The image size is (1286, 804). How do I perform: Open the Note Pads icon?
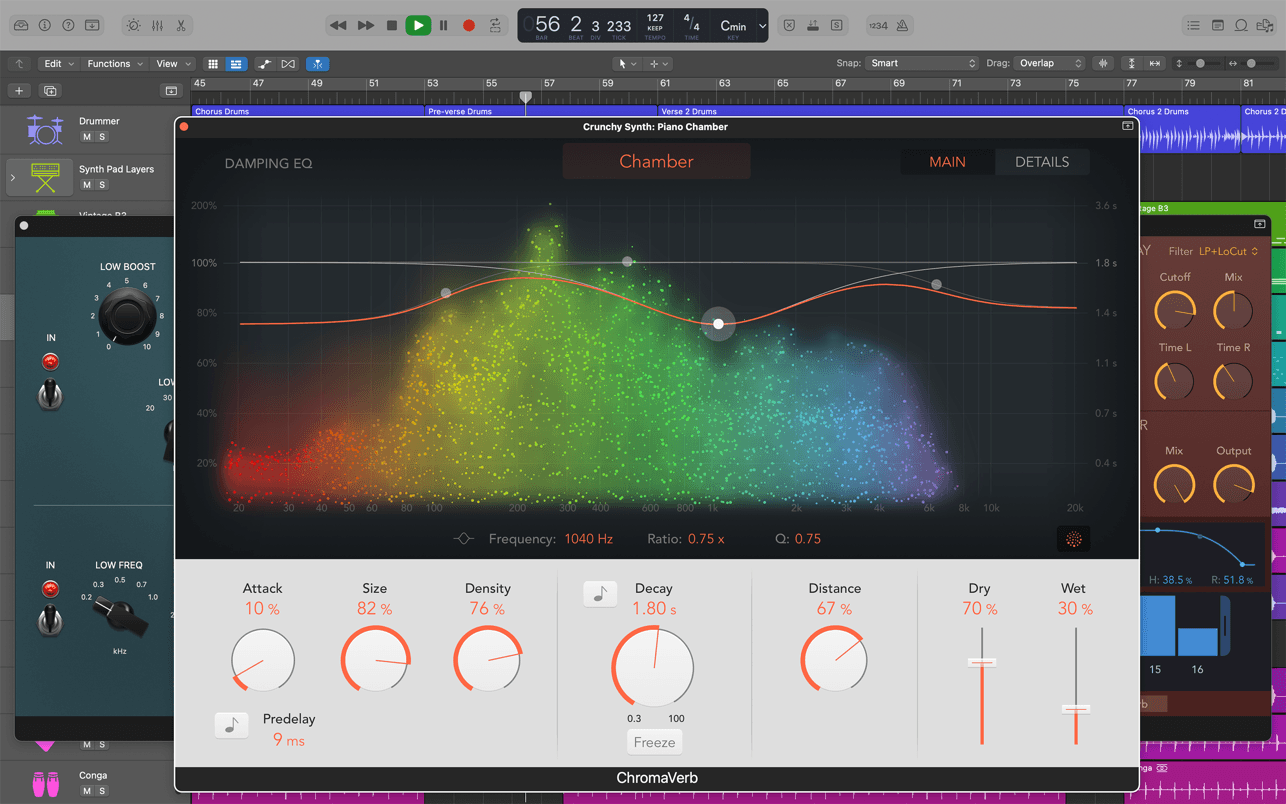pyautogui.click(x=1217, y=25)
